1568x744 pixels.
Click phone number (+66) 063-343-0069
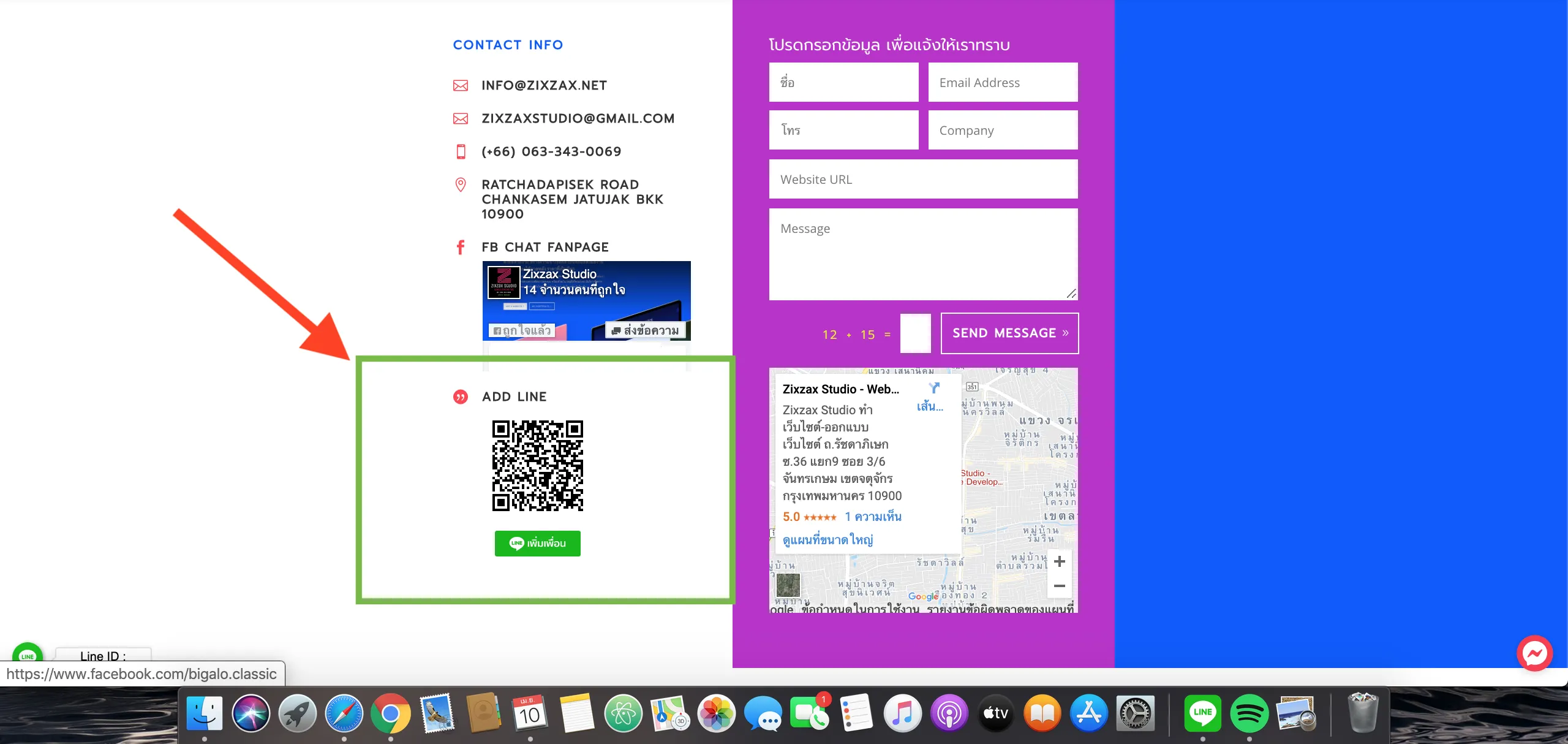tap(551, 151)
